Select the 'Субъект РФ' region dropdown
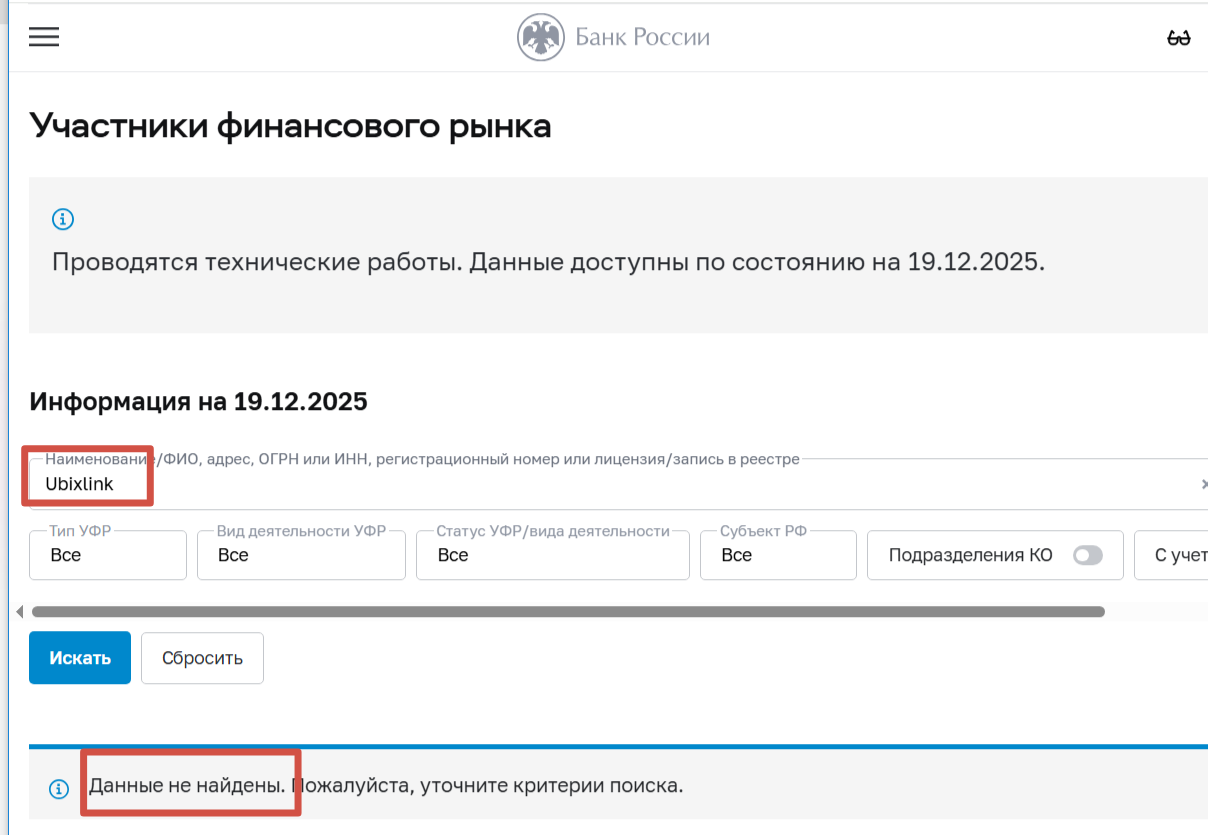This screenshot has width=1208, height=835. point(778,555)
